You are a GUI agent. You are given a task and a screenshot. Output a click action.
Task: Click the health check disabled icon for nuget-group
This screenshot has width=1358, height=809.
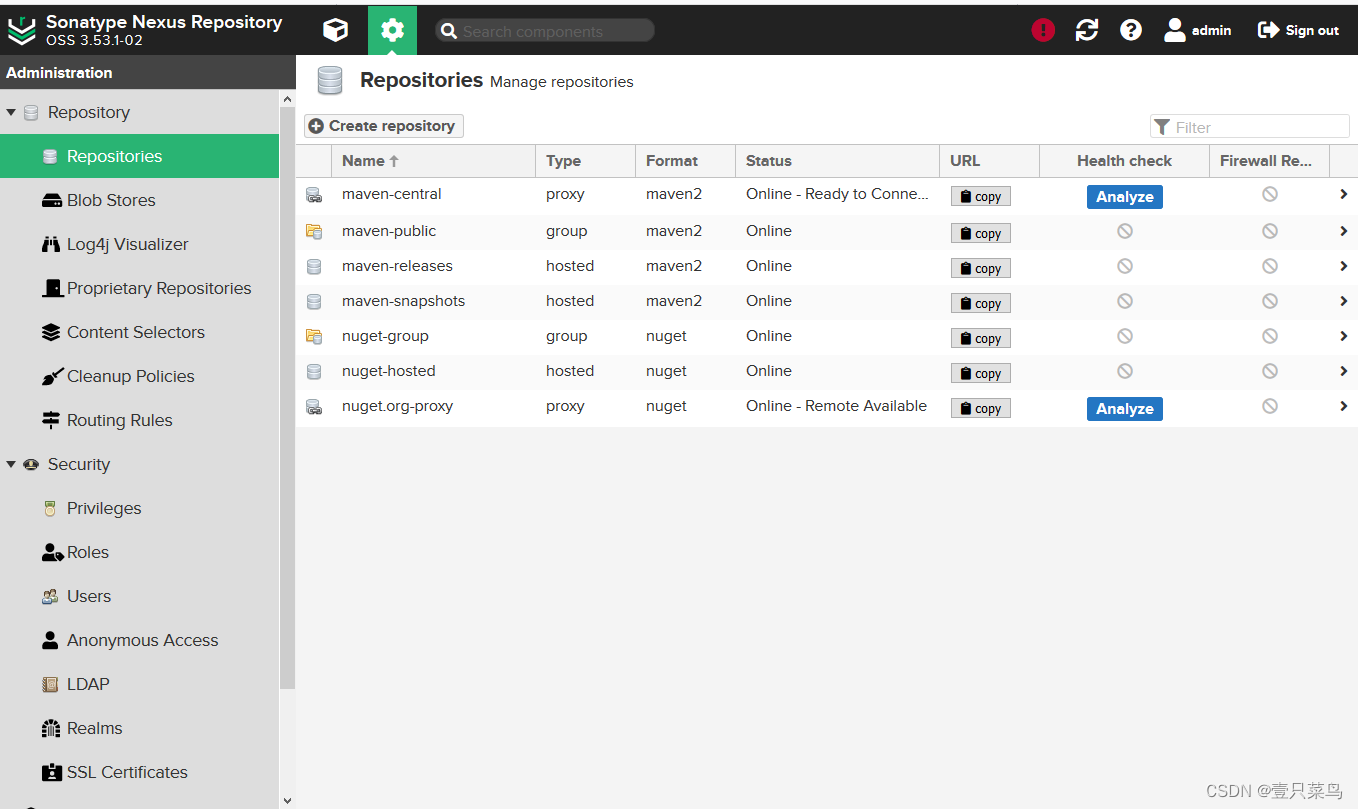pyautogui.click(x=1125, y=336)
